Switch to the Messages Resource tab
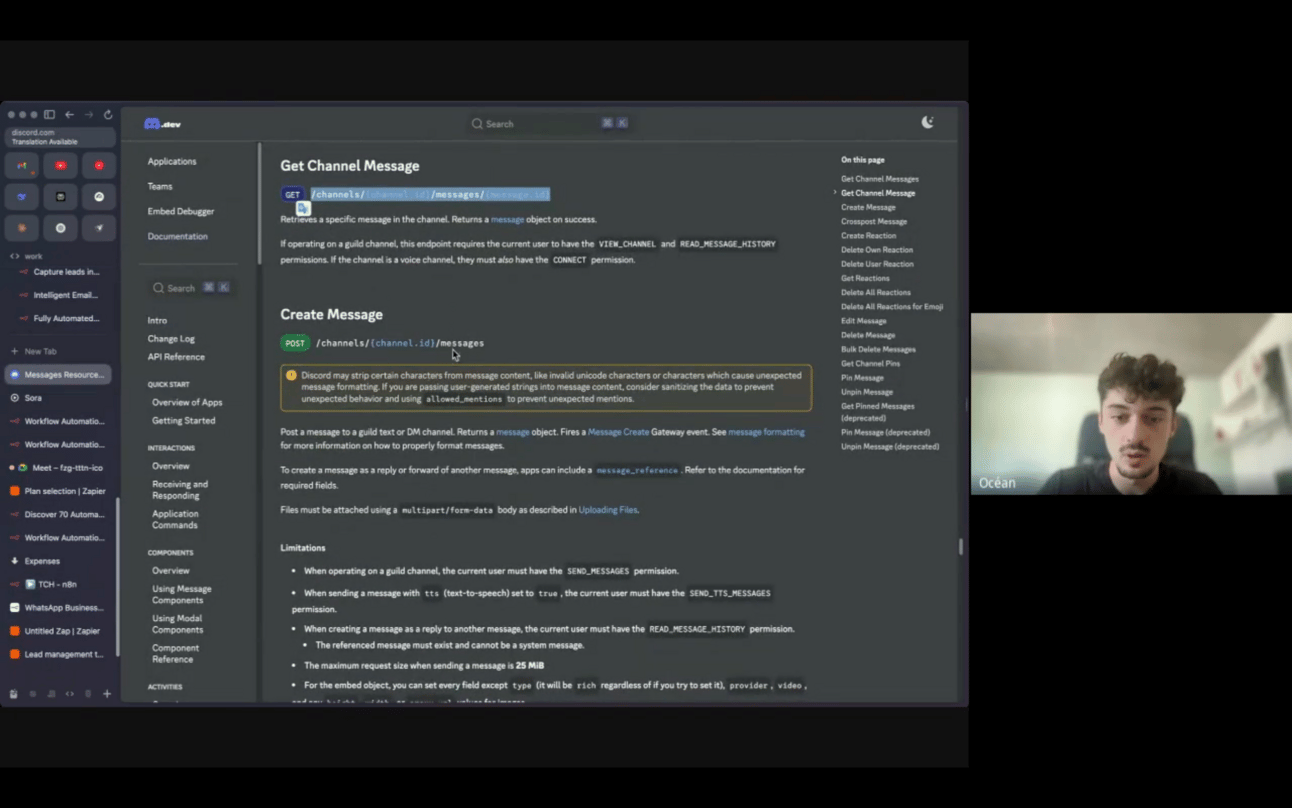 tap(58, 375)
